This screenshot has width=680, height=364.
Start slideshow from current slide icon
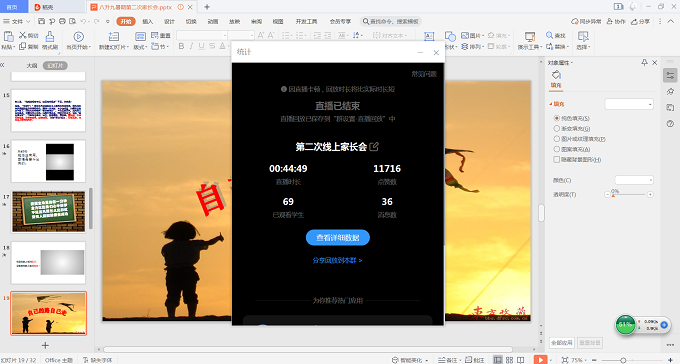coord(78,36)
